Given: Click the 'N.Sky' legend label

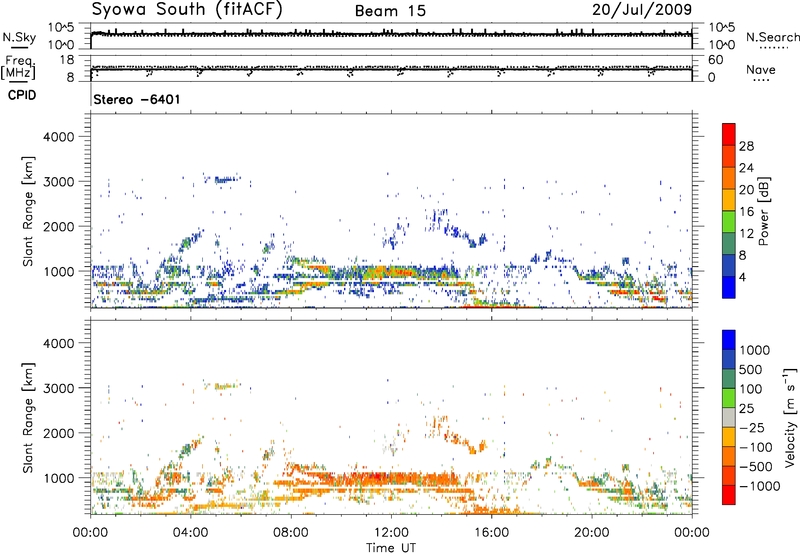Looking at the screenshot, I should click(19, 37).
